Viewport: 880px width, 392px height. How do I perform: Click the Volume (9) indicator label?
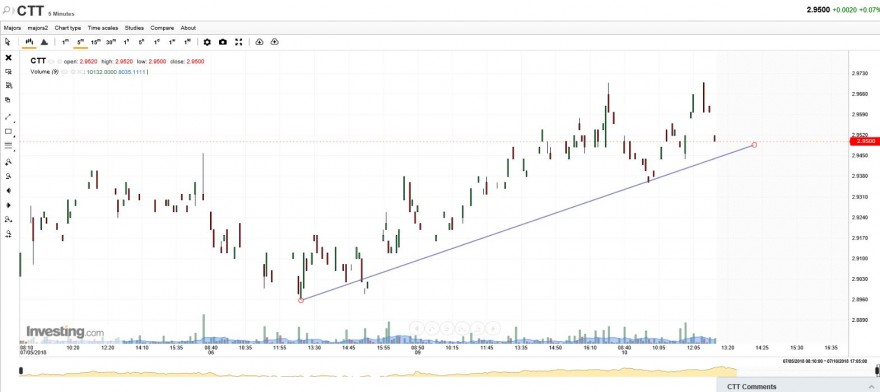44,72
